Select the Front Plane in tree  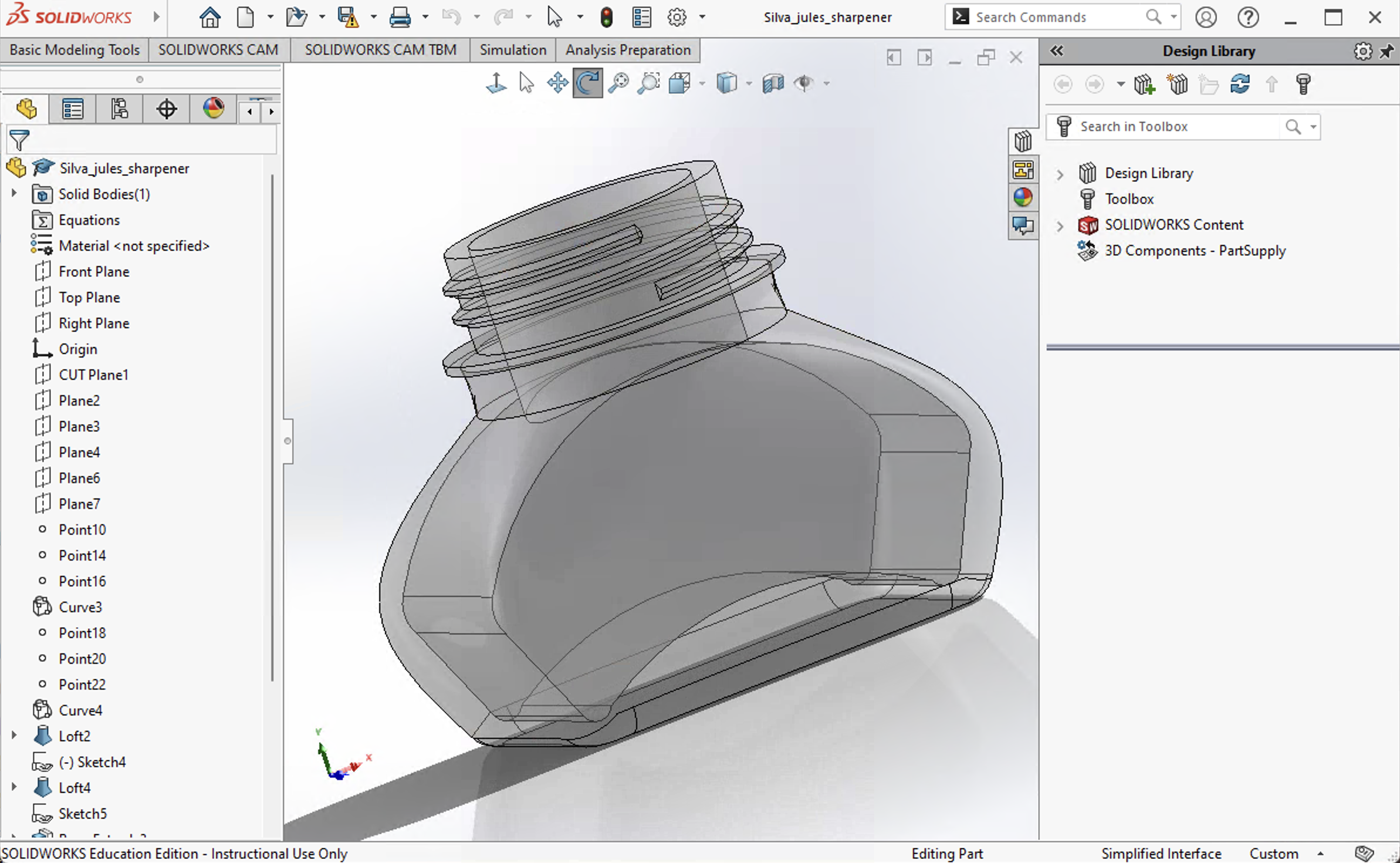[94, 272]
